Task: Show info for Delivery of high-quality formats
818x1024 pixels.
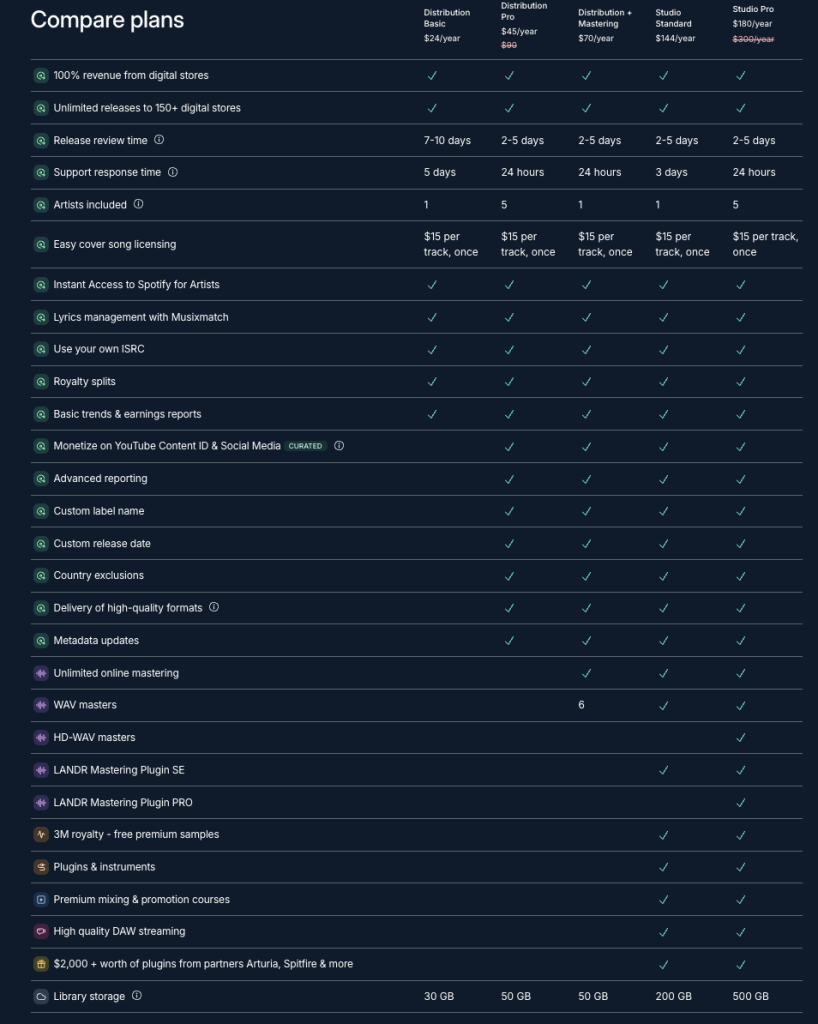Action: click(x=214, y=607)
